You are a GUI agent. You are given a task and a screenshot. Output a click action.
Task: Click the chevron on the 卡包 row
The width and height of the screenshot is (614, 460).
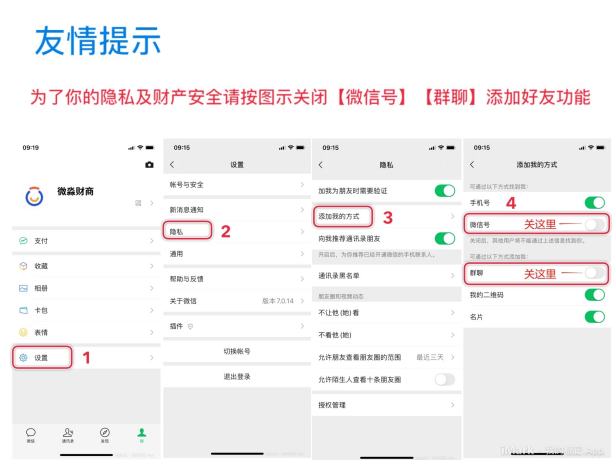click(x=152, y=310)
